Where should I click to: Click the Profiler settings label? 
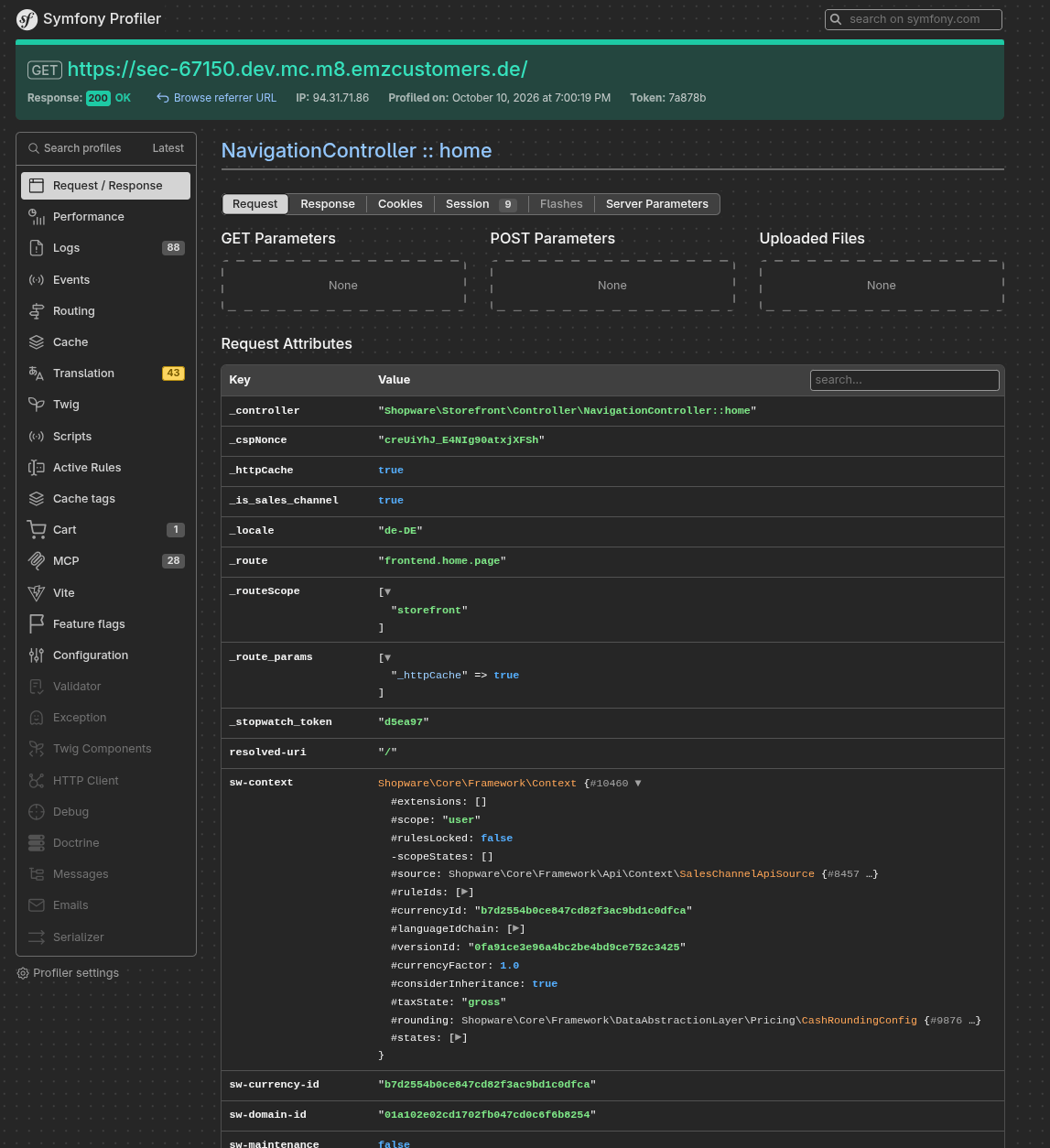point(76,973)
